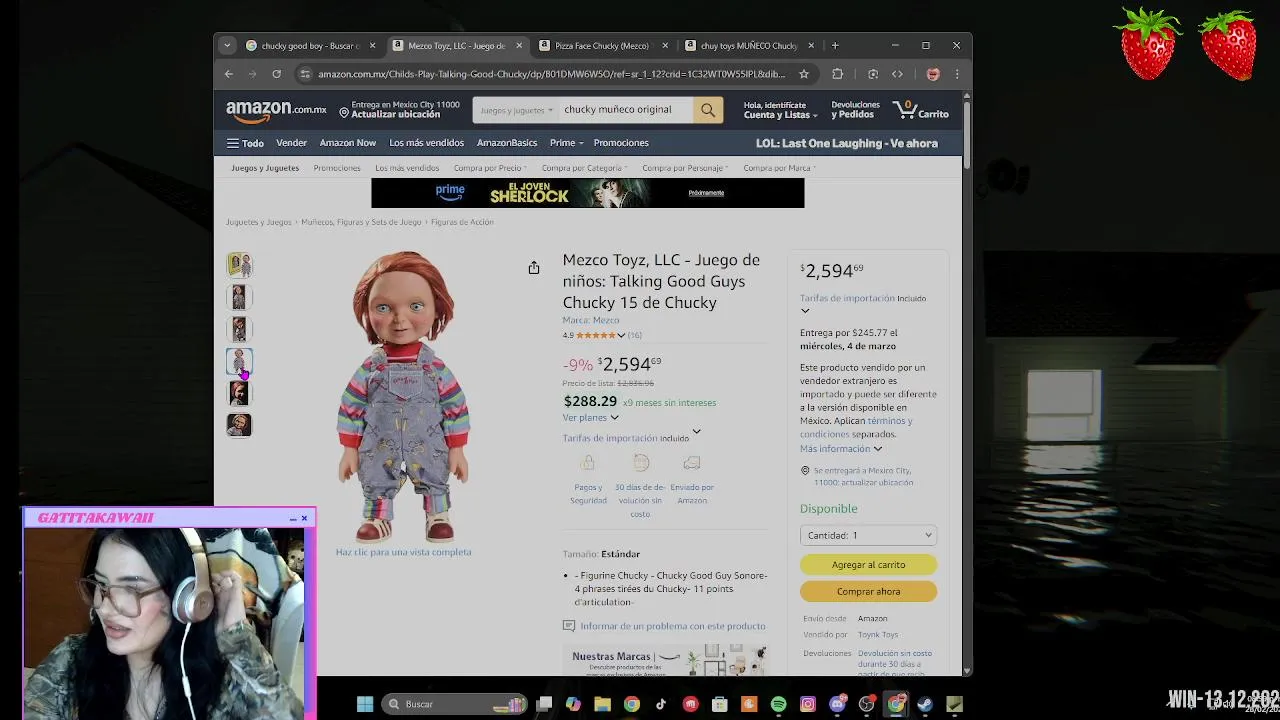This screenshot has height=720, width=1280.
Task: Open the Chrome extensions puzzle icon
Action: [x=838, y=74]
